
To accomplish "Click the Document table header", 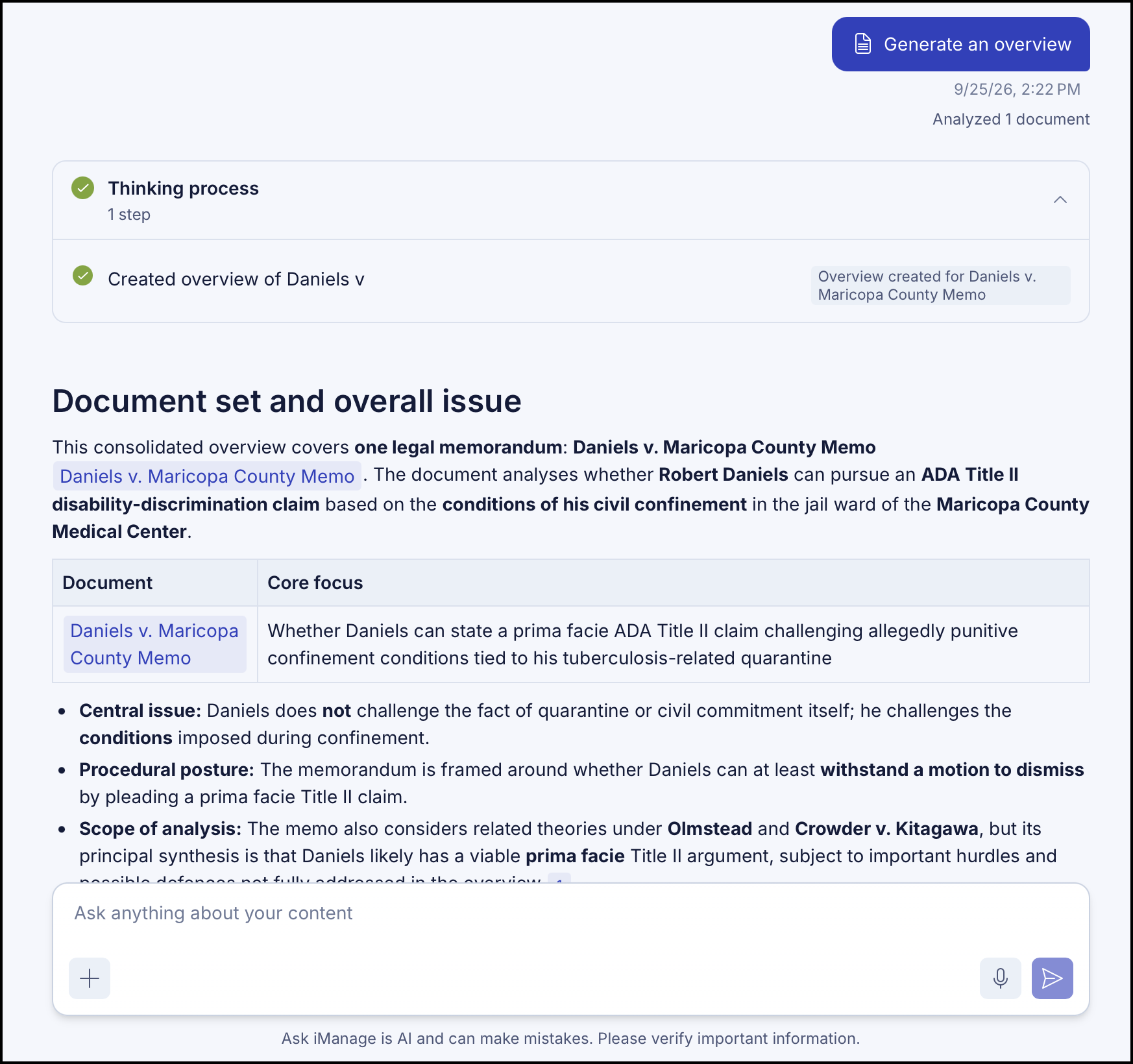I will [x=155, y=583].
